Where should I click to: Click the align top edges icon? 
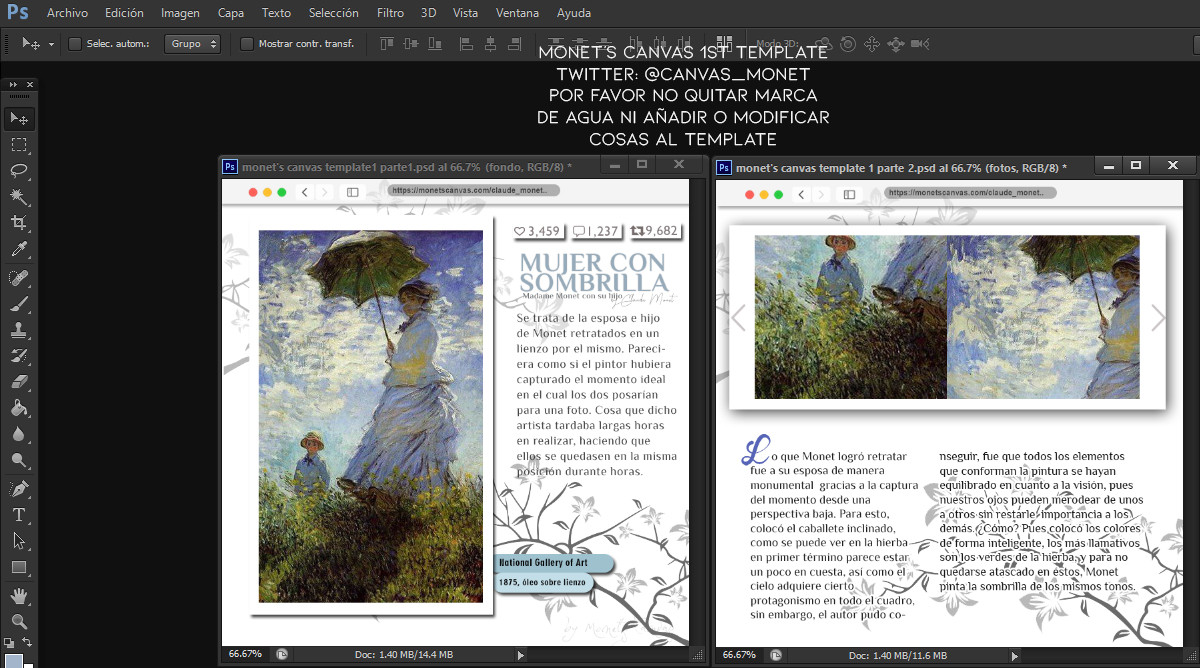click(x=387, y=44)
